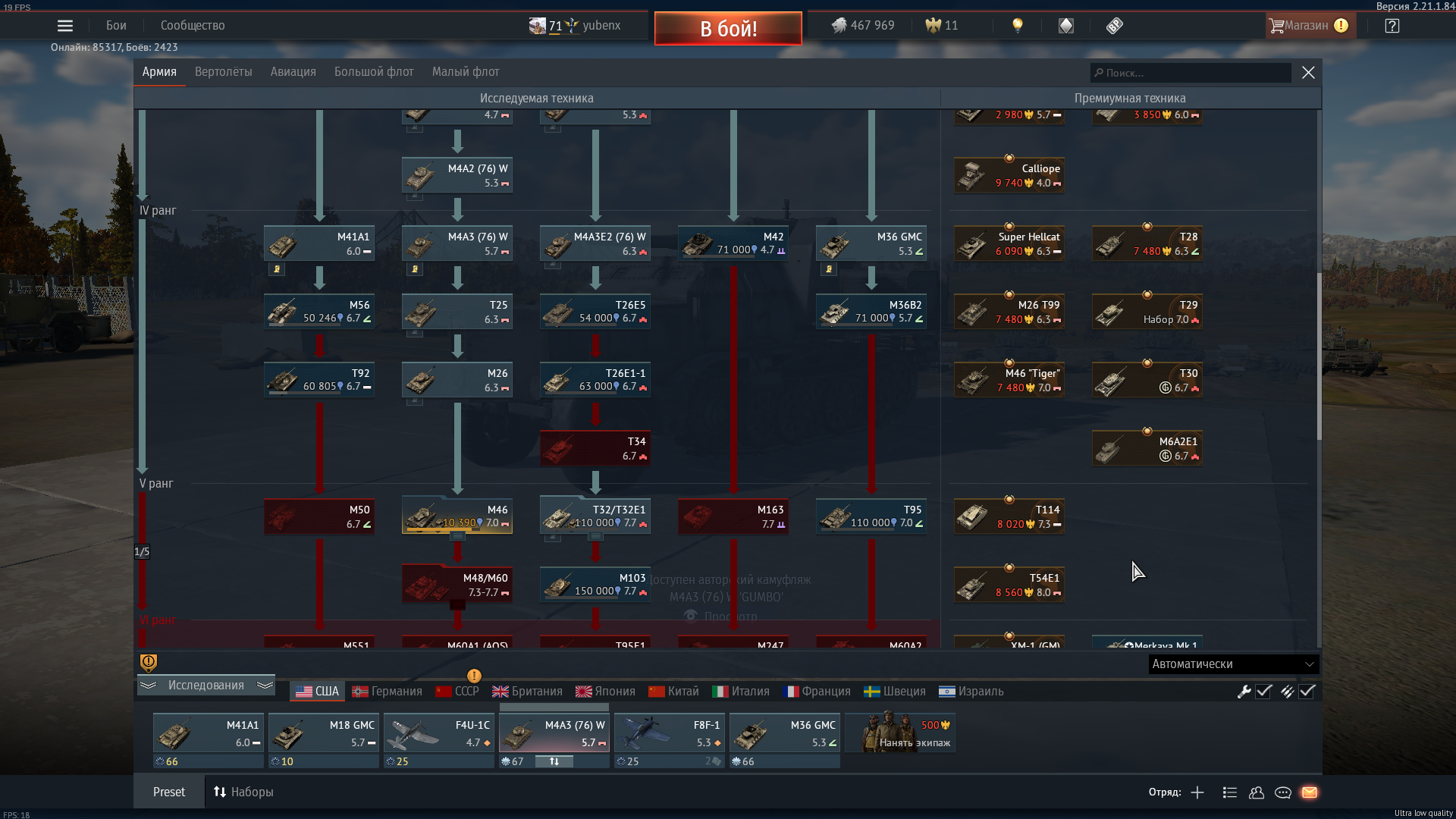Select the M103 heavy tank
The image size is (1456, 819).
(595, 585)
